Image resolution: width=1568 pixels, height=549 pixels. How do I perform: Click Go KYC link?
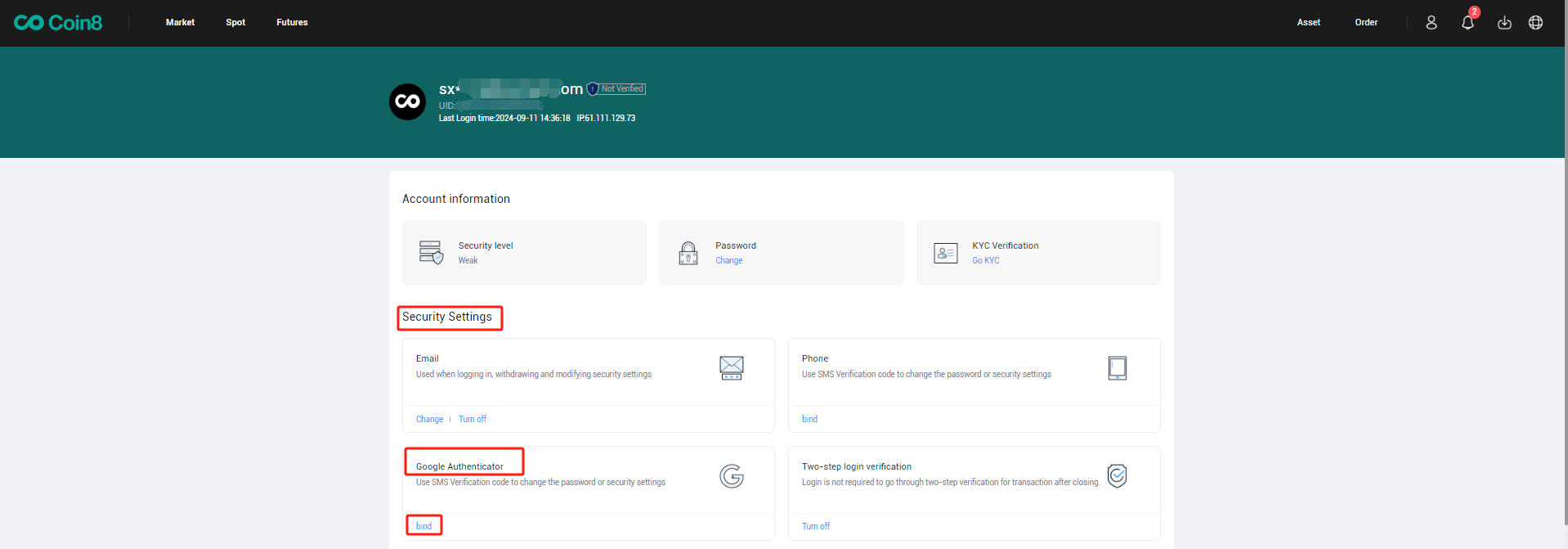pos(985,260)
